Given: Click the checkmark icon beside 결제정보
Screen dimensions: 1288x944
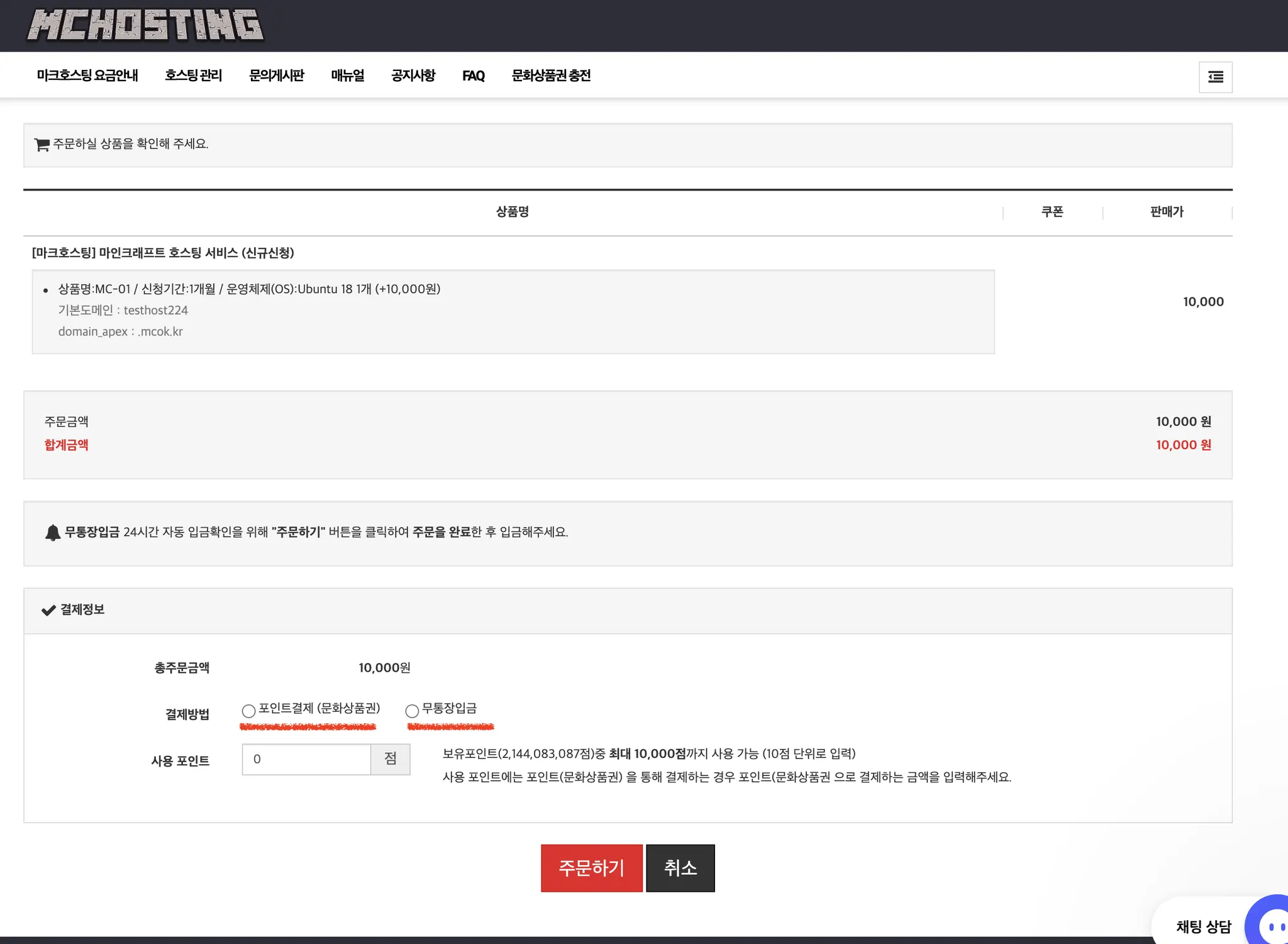Looking at the screenshot, I should [48, 610].
